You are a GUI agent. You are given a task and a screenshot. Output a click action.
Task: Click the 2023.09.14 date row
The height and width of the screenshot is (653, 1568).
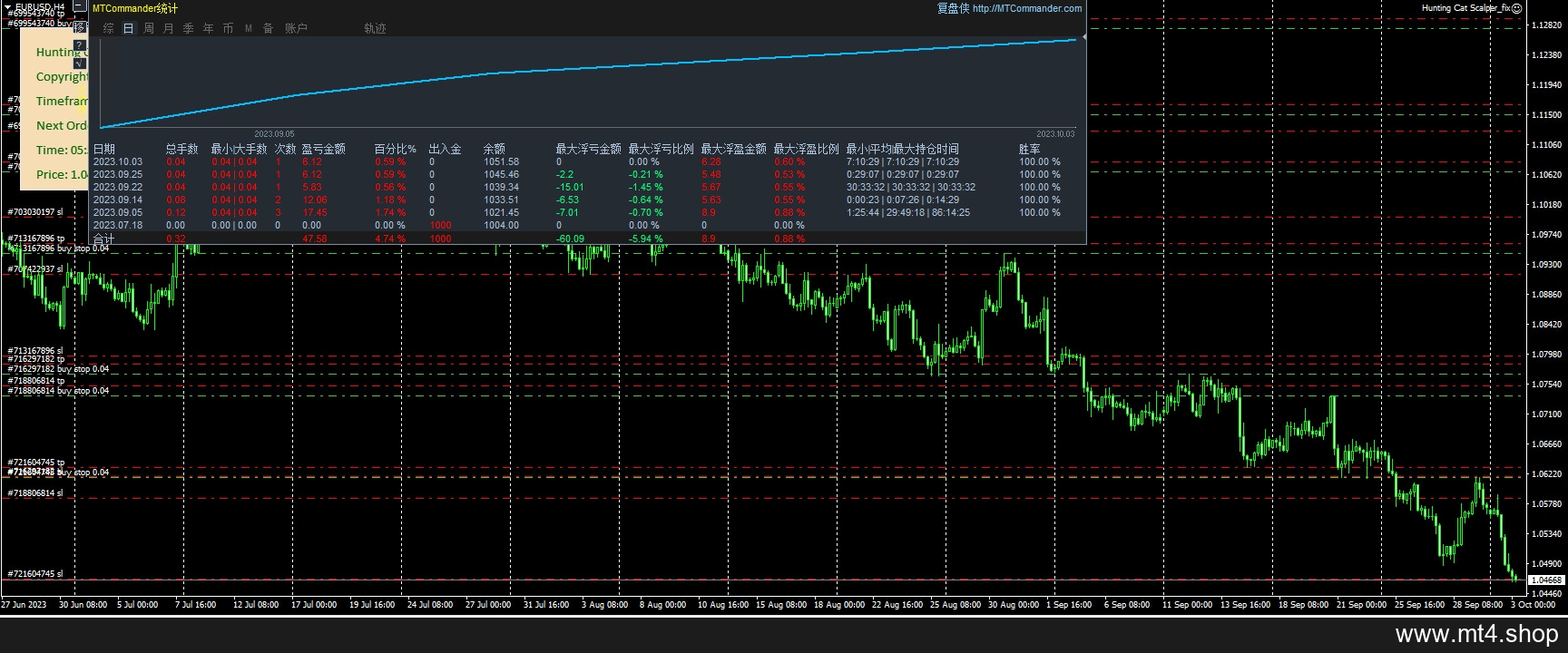coord(118,200)
